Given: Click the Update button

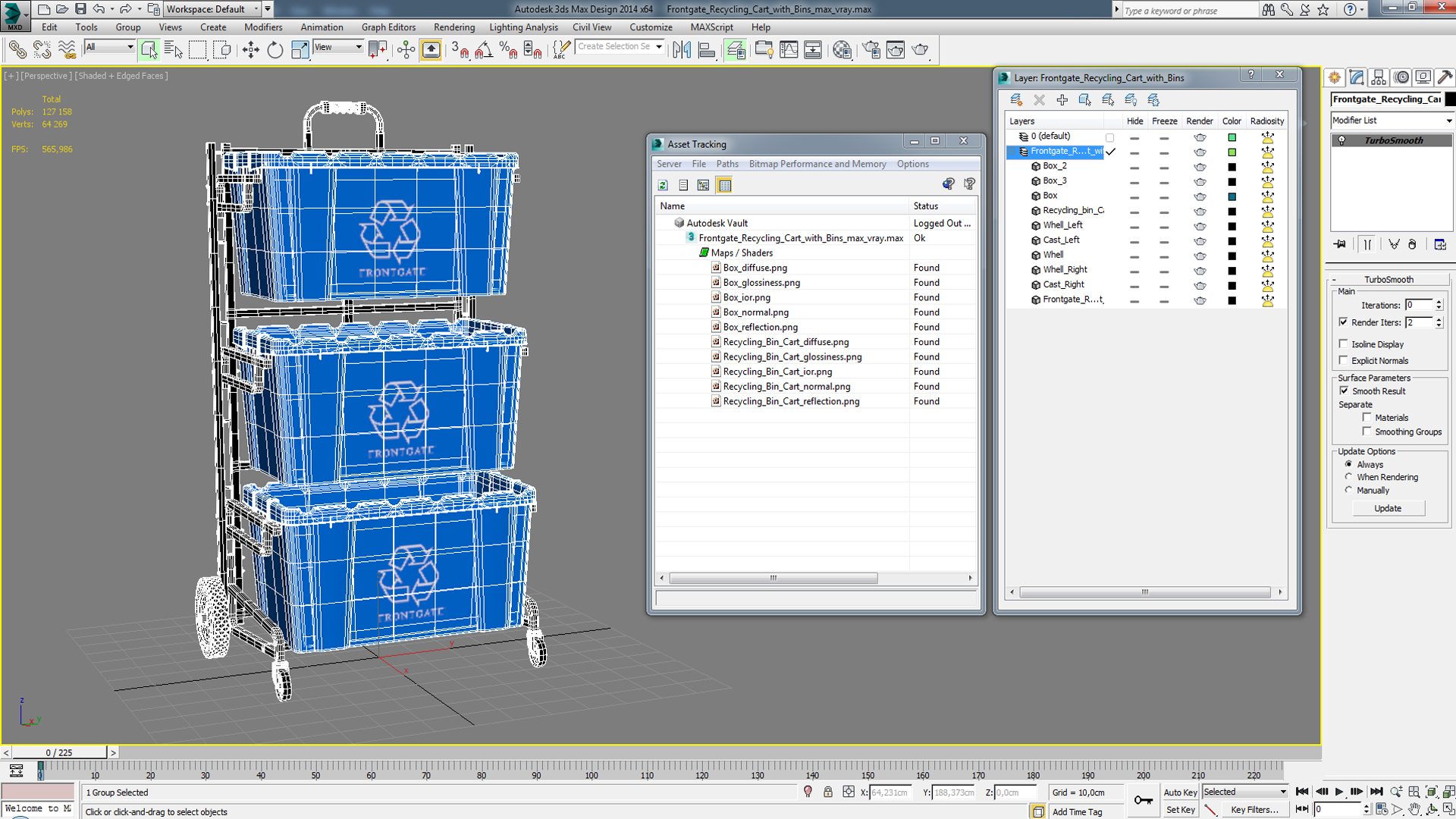Looking at the screenshot, I should pyautogui.click(x=1388, y=508).
